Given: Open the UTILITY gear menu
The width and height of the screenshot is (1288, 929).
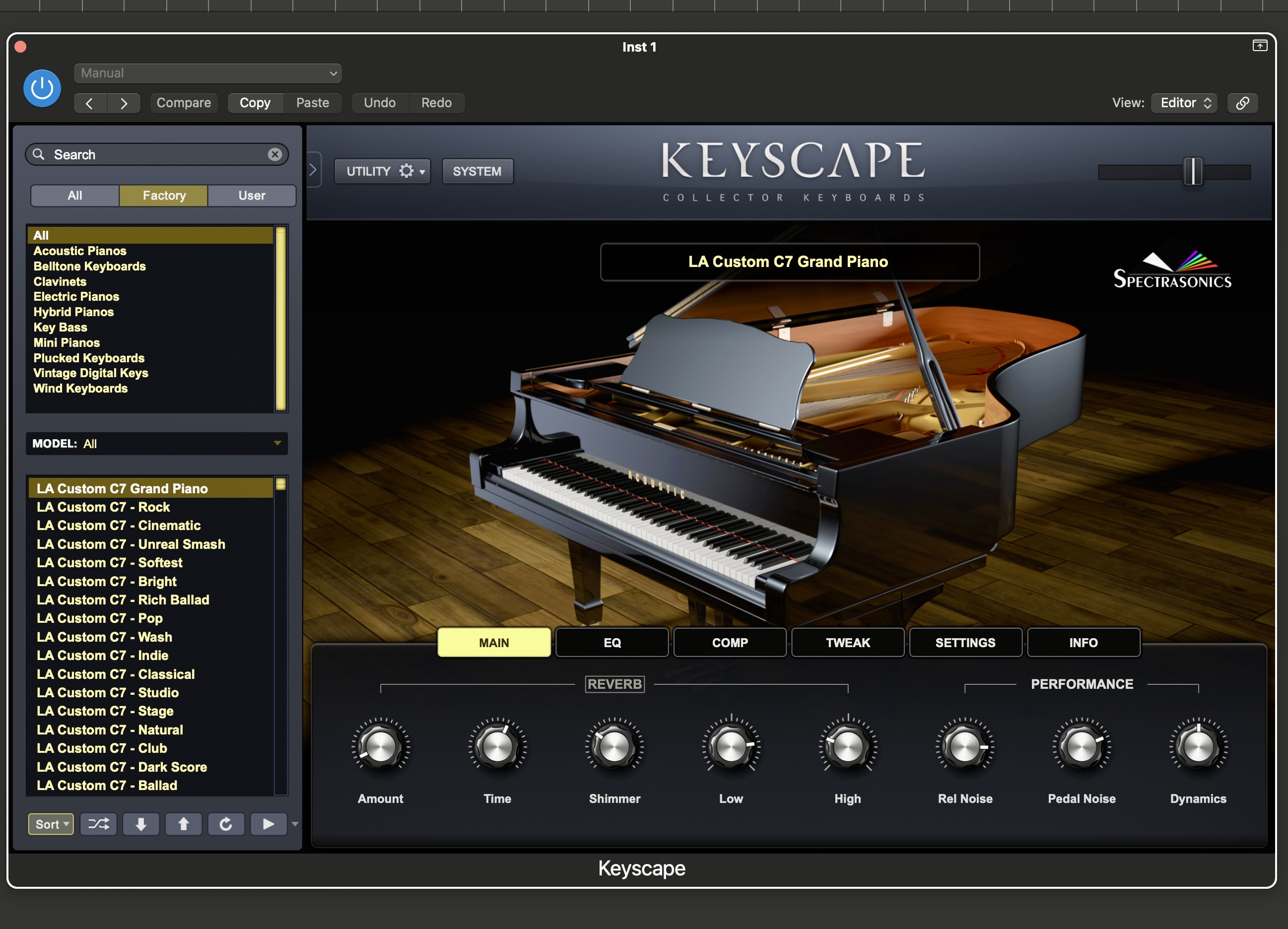Looking at the screenshot, I should [383, 171].
